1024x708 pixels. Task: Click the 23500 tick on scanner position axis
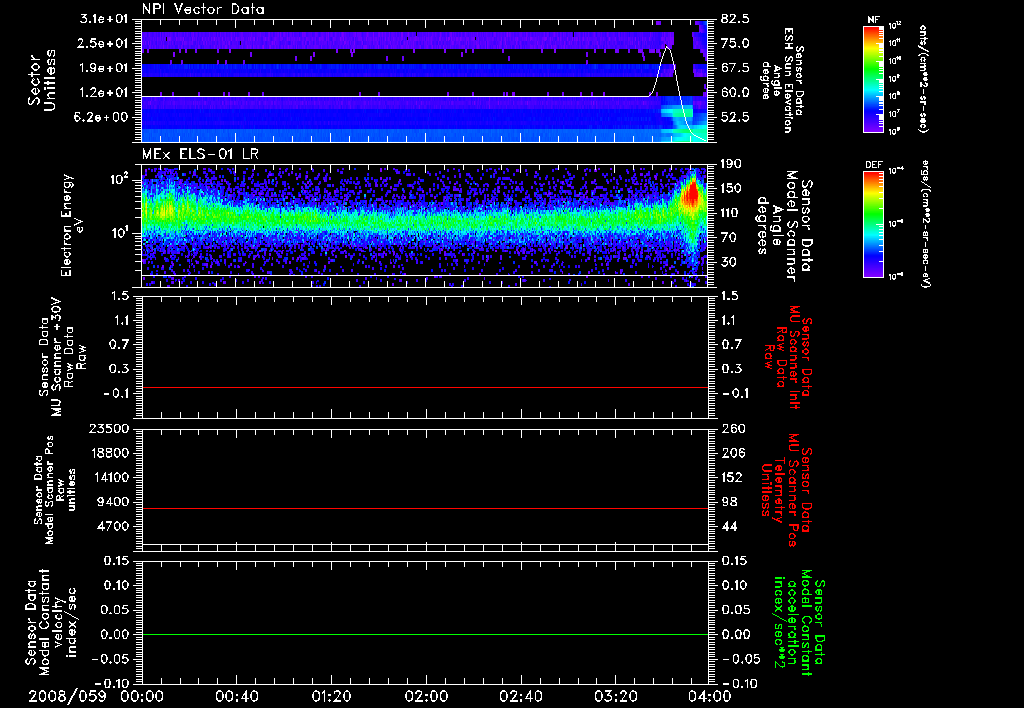click(110, 428)
